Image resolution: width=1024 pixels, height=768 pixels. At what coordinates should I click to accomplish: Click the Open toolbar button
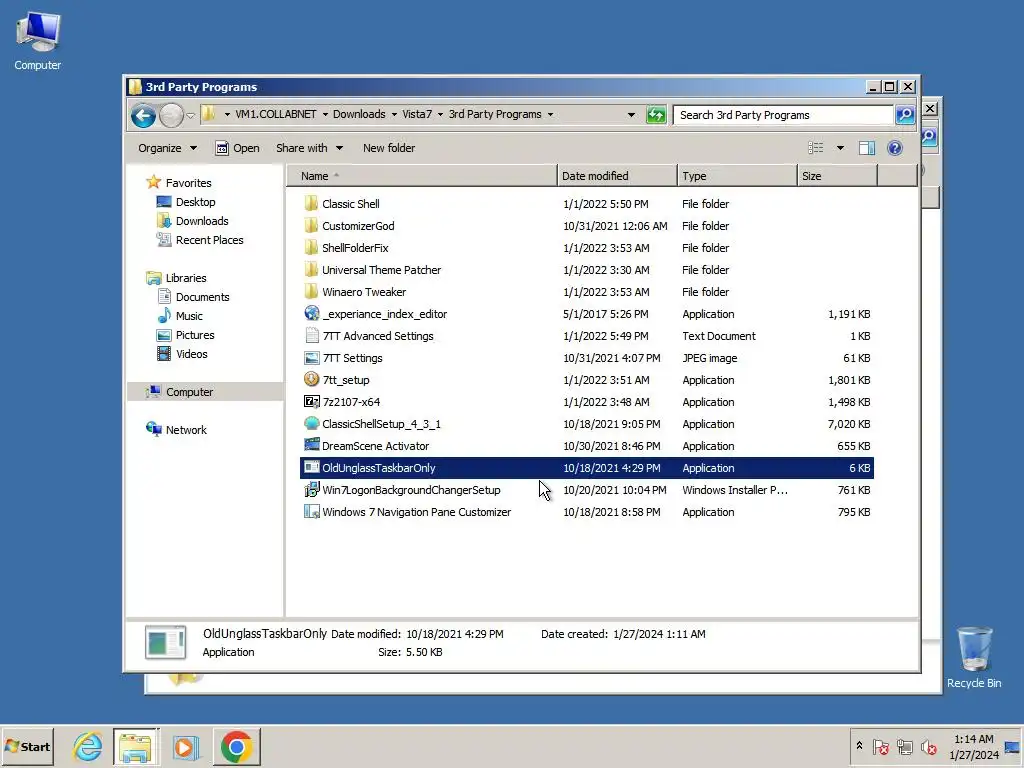coord(238,148)
